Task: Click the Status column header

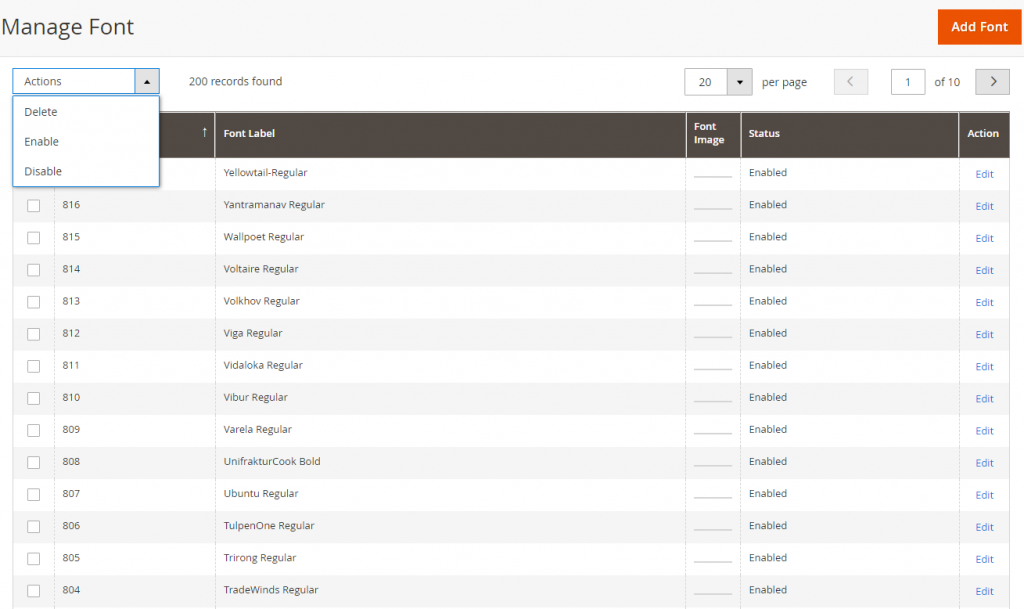Action: [x=766, y=133]
